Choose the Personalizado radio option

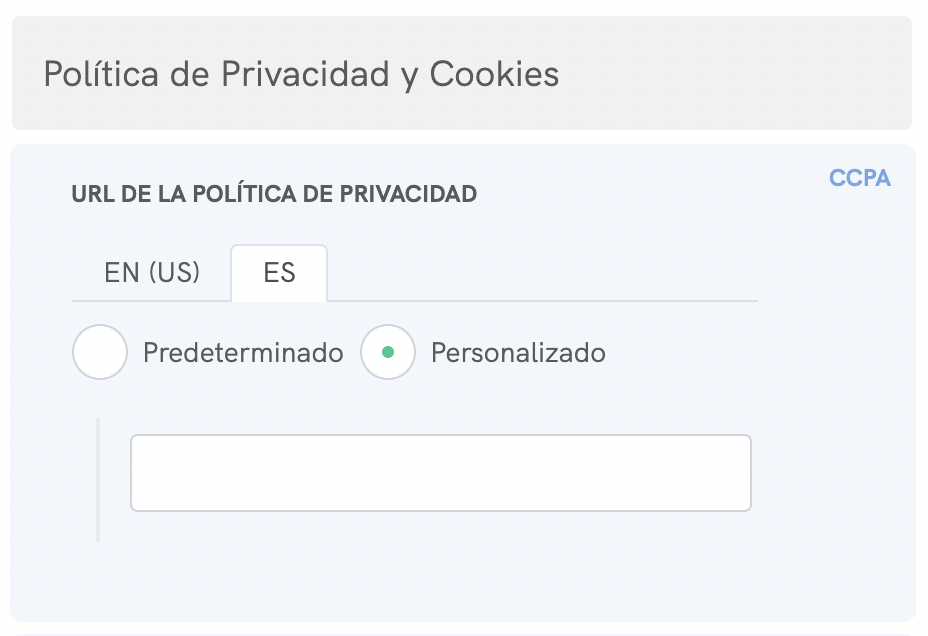pos(388,352)
